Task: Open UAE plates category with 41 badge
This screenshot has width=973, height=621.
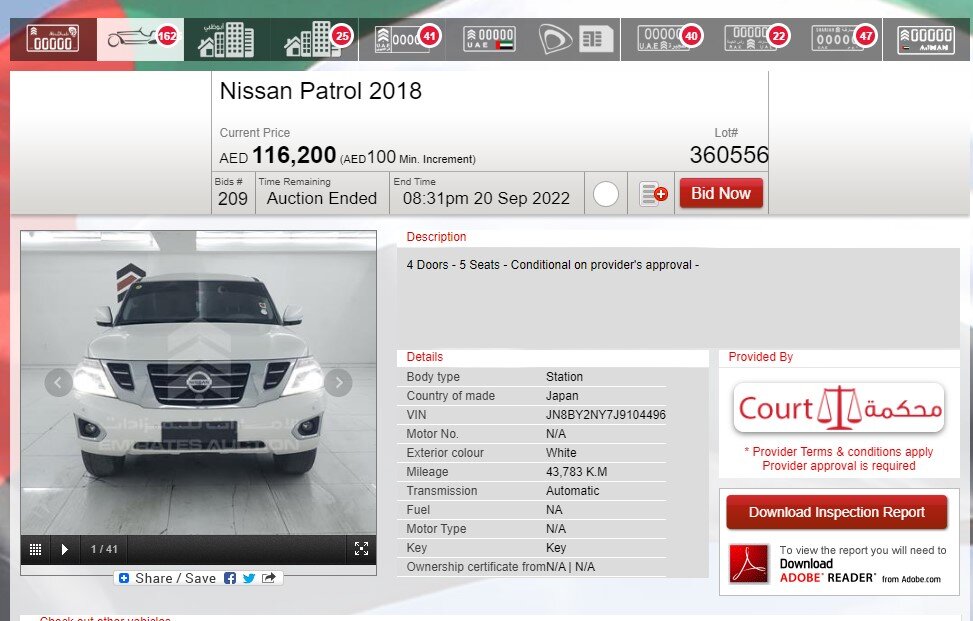Action: [x=402, y=39]
